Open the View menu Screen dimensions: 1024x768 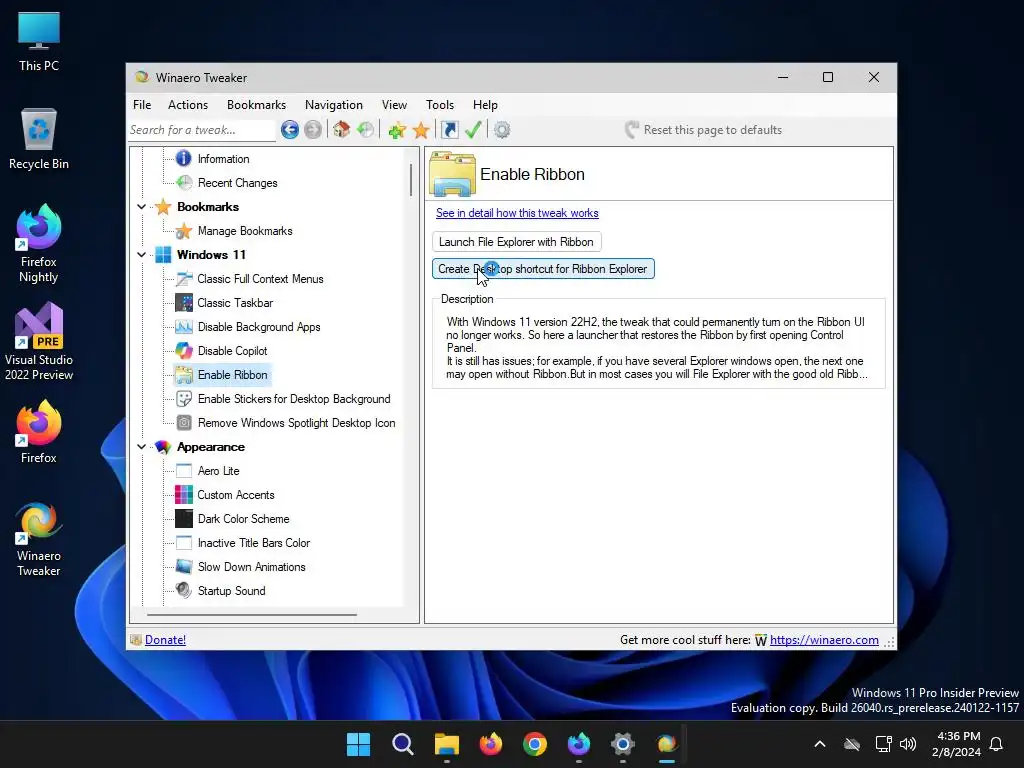(x=394, y=104)
